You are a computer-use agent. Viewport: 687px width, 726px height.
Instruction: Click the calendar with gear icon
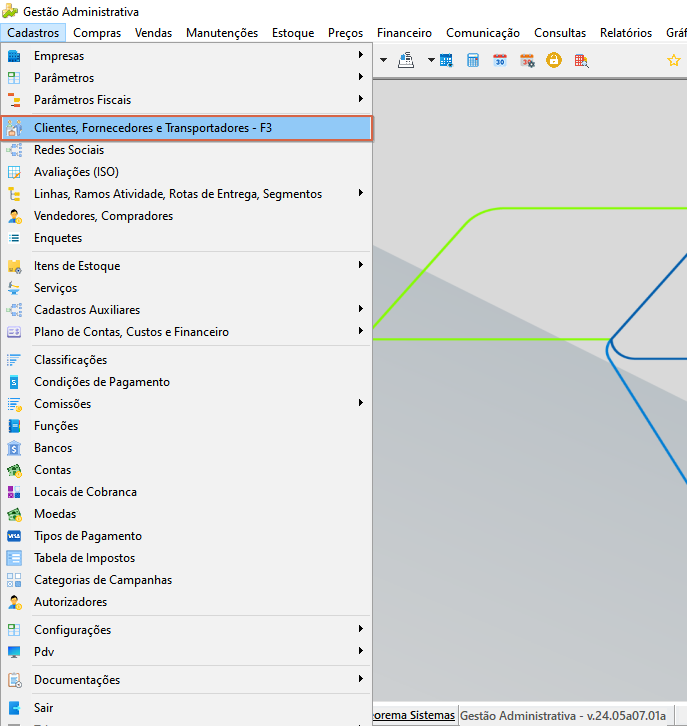click(x=527, y=60)
